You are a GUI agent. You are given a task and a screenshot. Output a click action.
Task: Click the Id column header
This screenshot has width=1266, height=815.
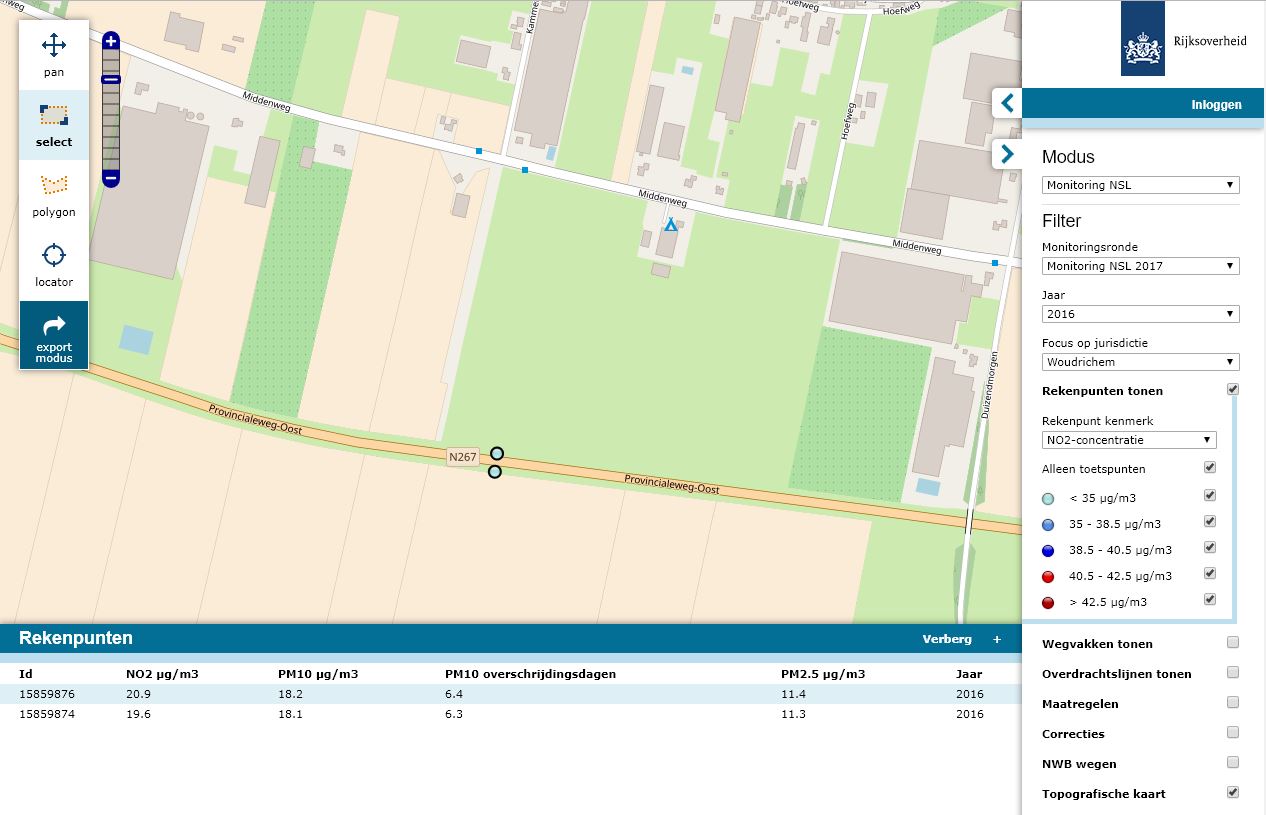pos(26,674)
